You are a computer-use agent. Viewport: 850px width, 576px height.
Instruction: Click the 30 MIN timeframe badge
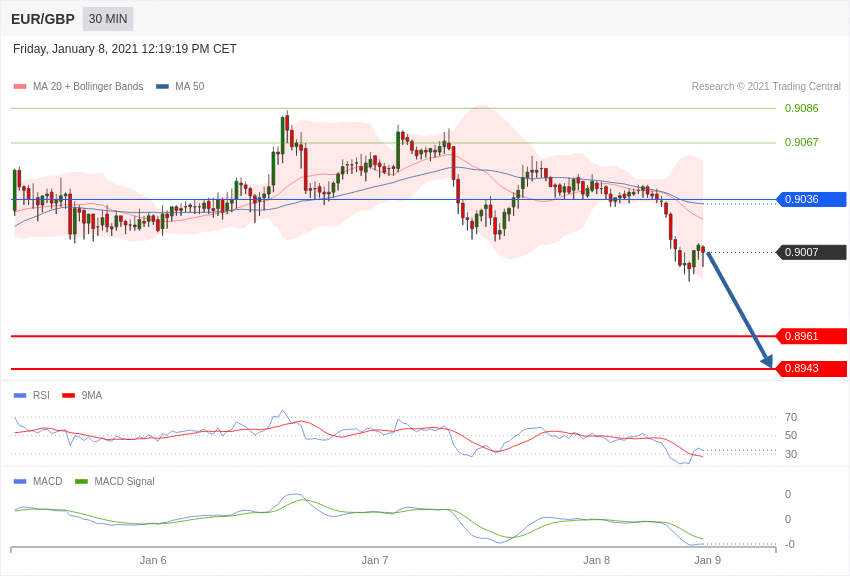(108, 19)
